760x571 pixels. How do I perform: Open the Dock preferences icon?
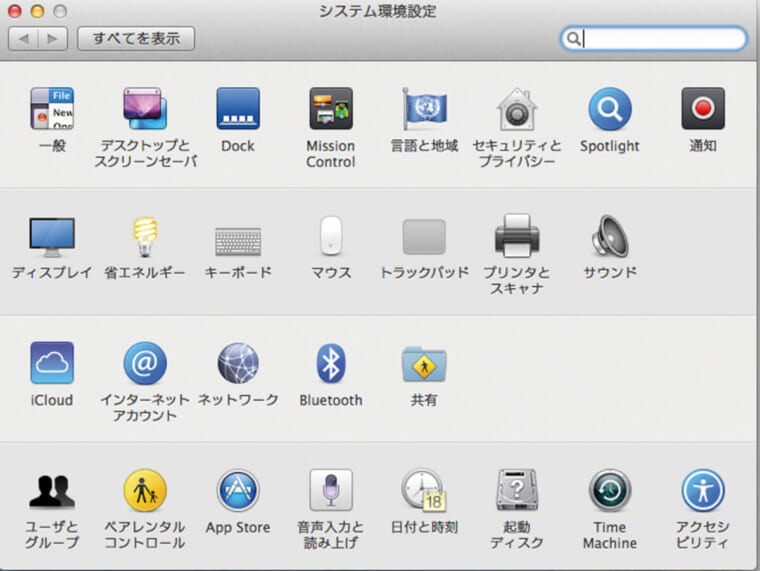pos(238,109)
